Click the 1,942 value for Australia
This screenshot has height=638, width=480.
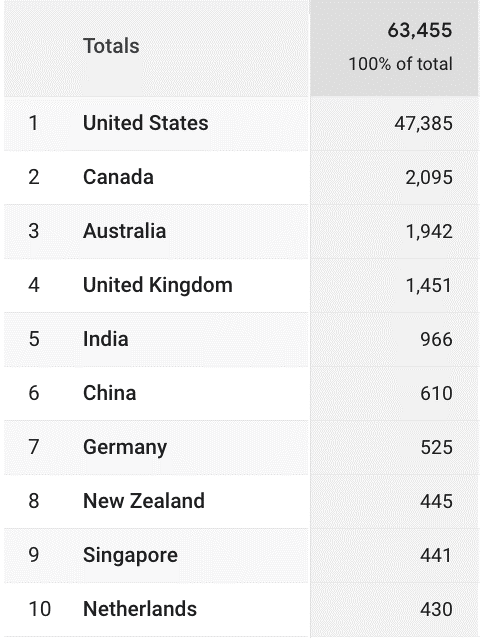pyautogui.click(x=429, y=232)
